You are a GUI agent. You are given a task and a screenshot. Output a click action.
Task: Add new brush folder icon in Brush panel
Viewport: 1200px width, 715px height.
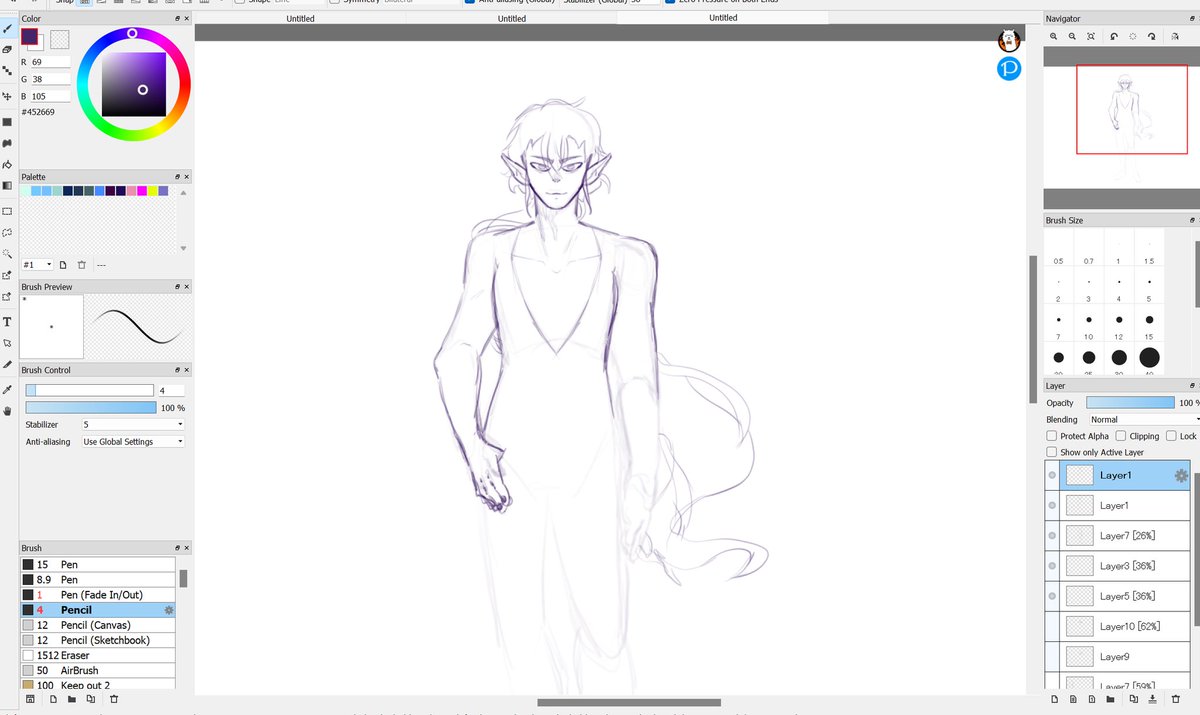click(72, 699)
